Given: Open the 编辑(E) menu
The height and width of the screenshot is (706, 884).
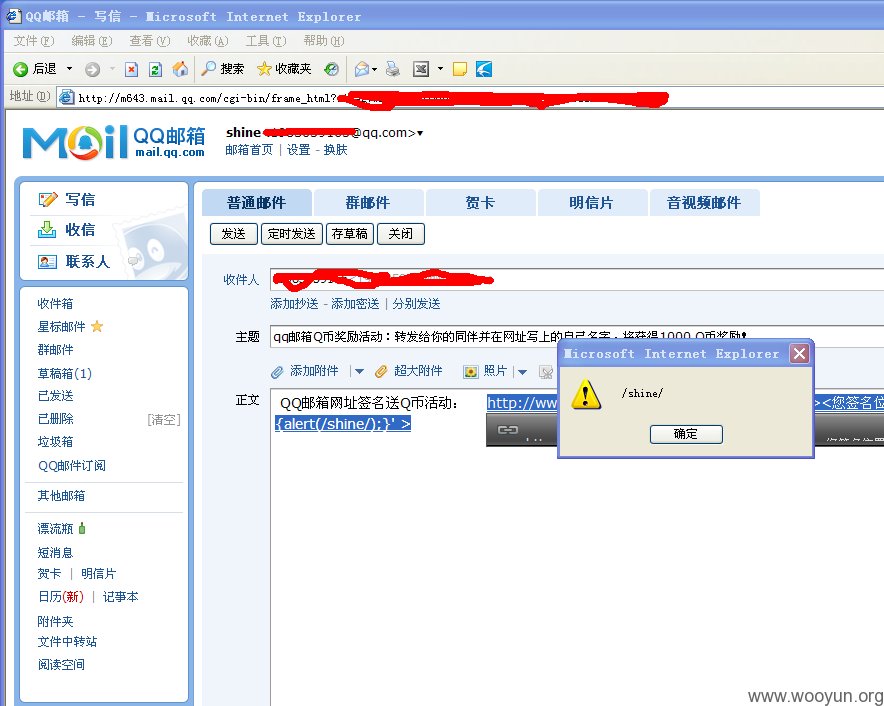Looking at the screenshot, I should coord(91,41).
